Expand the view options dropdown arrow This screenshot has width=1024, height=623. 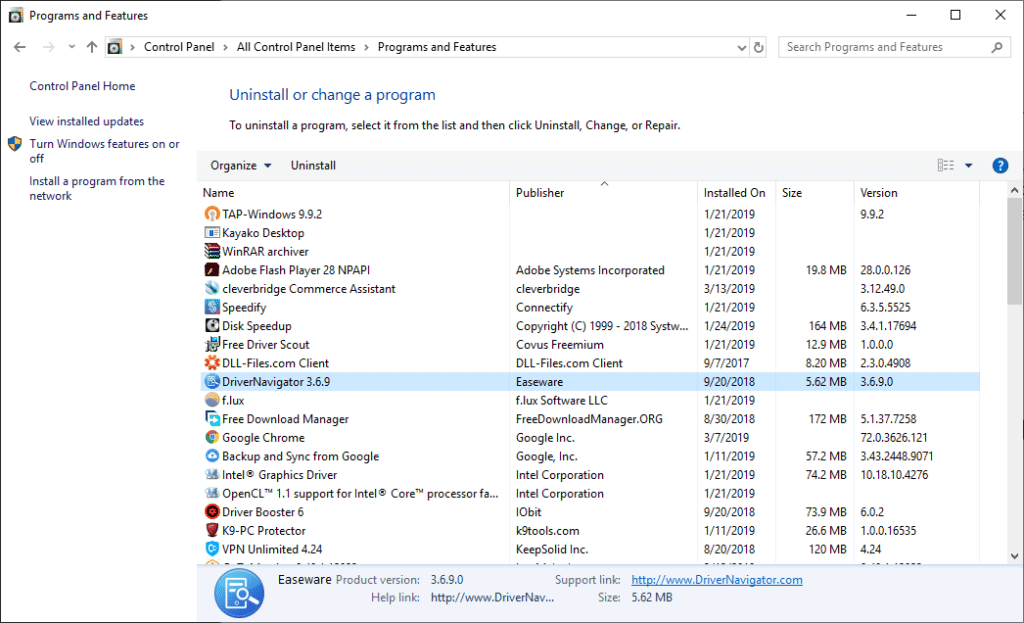pyautogui.click(x=968, y=166)
